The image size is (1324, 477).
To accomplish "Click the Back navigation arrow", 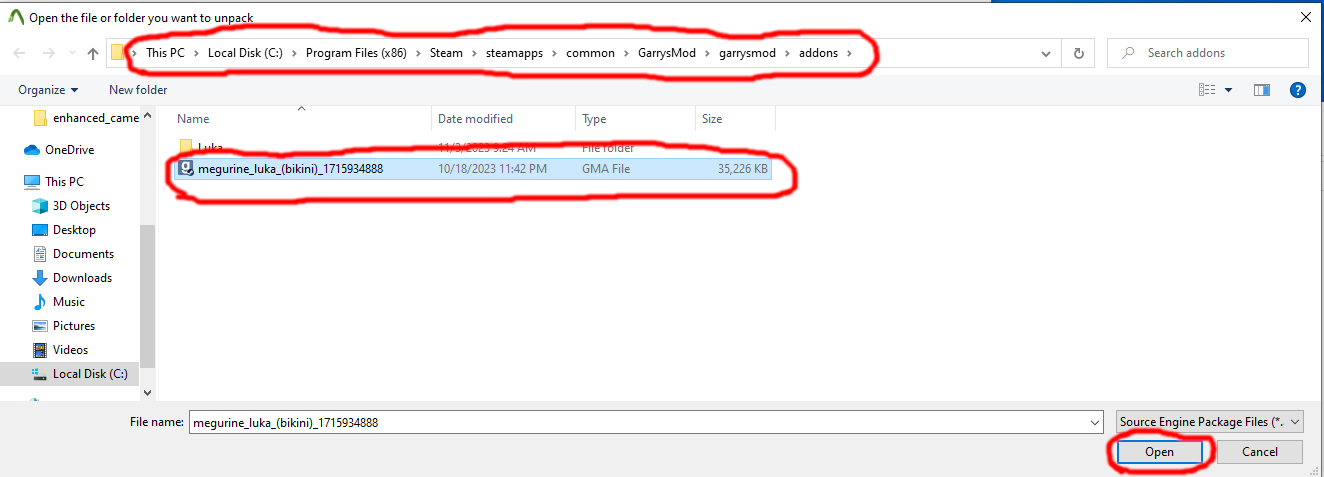I will [x=19, y=53].
